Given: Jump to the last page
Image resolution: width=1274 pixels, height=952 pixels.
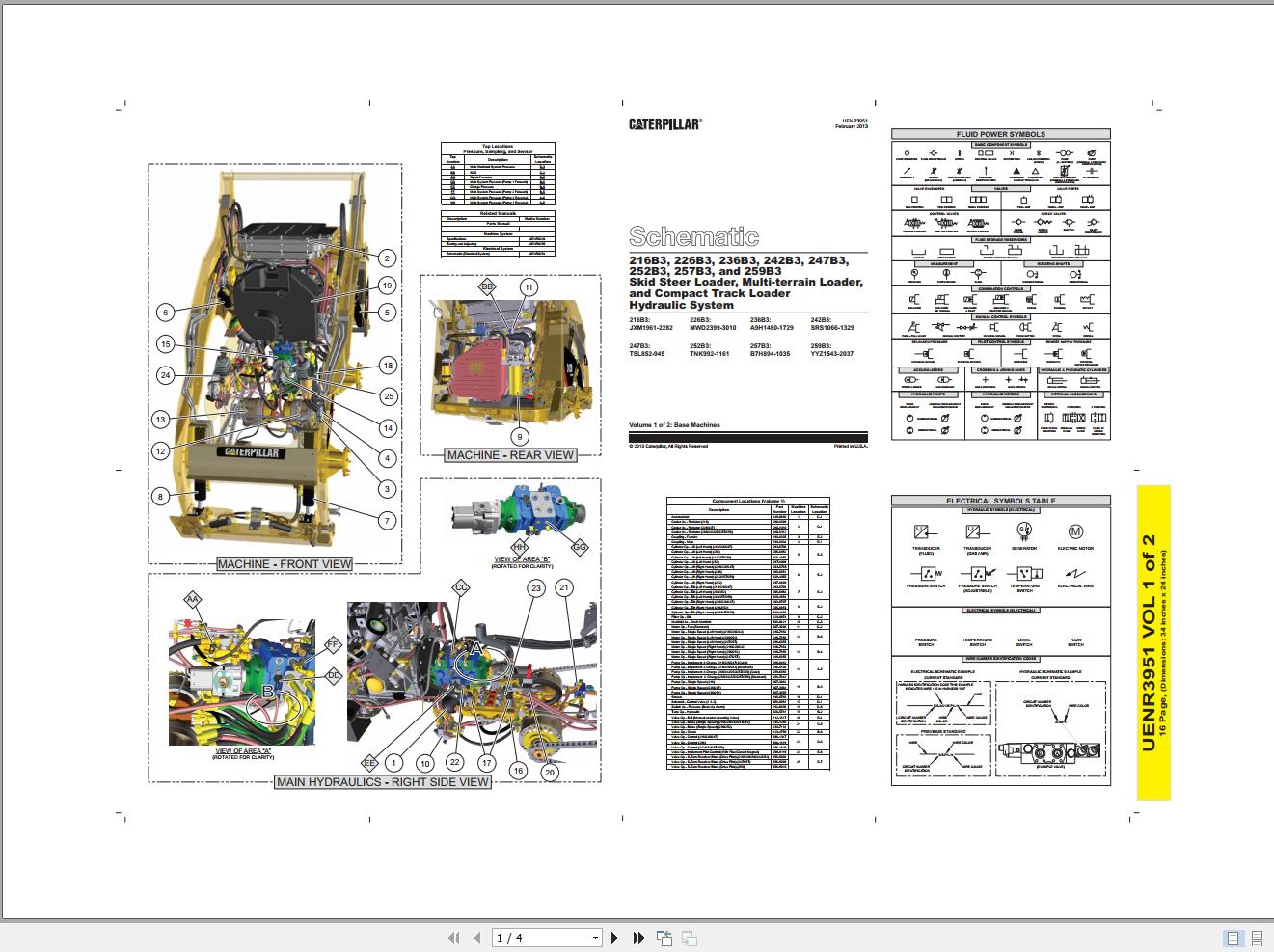Looking at the screenshot, I should (x=637, y=937).
